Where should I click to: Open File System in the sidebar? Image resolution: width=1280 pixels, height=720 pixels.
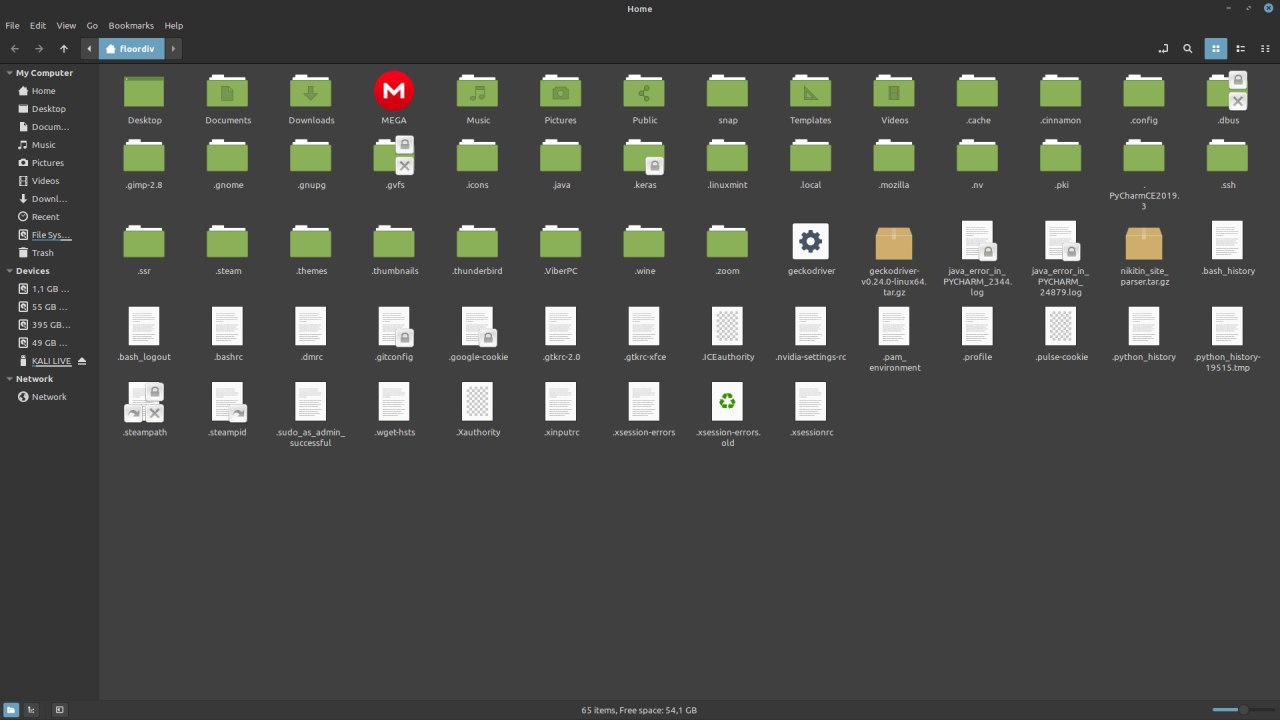(49, 235)
